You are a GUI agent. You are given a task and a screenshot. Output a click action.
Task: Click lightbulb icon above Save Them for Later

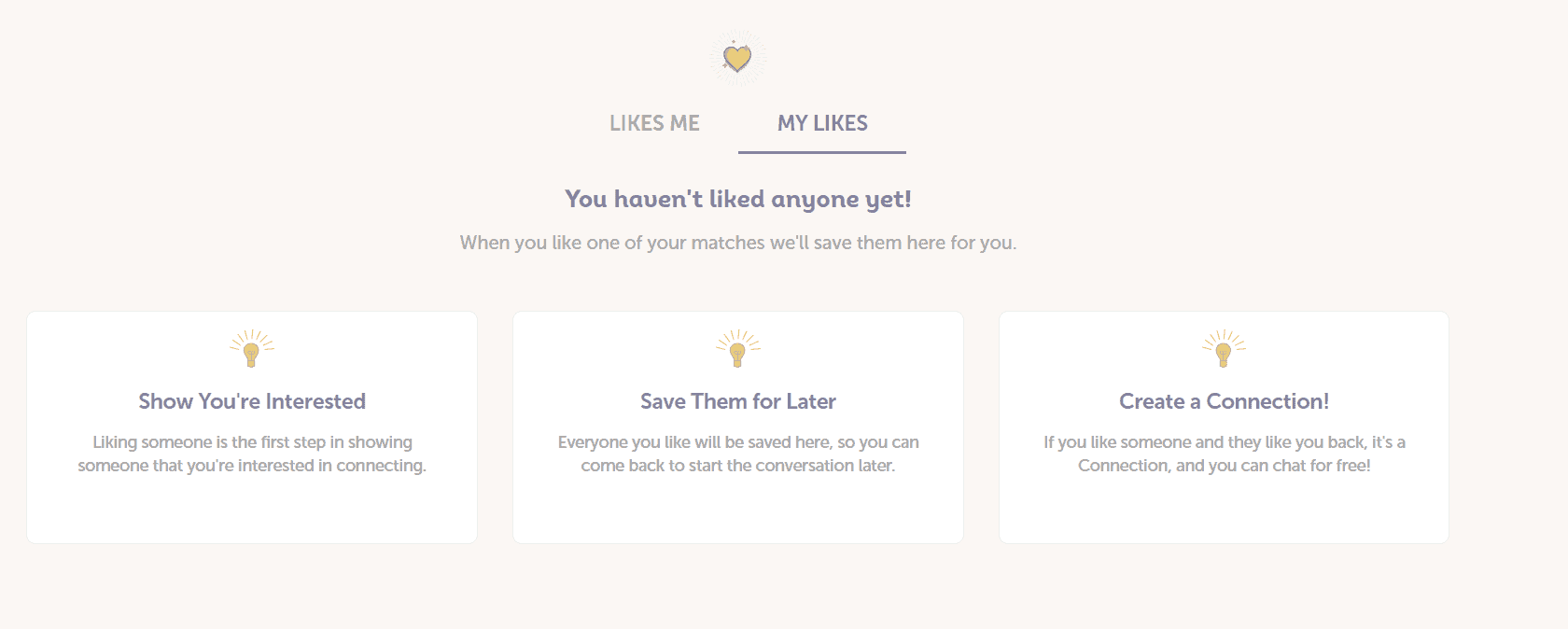[x=737, y=349]
